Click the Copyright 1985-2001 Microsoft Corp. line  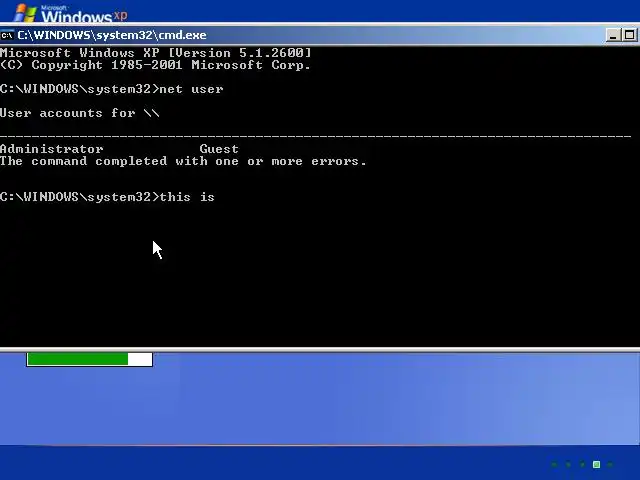pos(155,65)
